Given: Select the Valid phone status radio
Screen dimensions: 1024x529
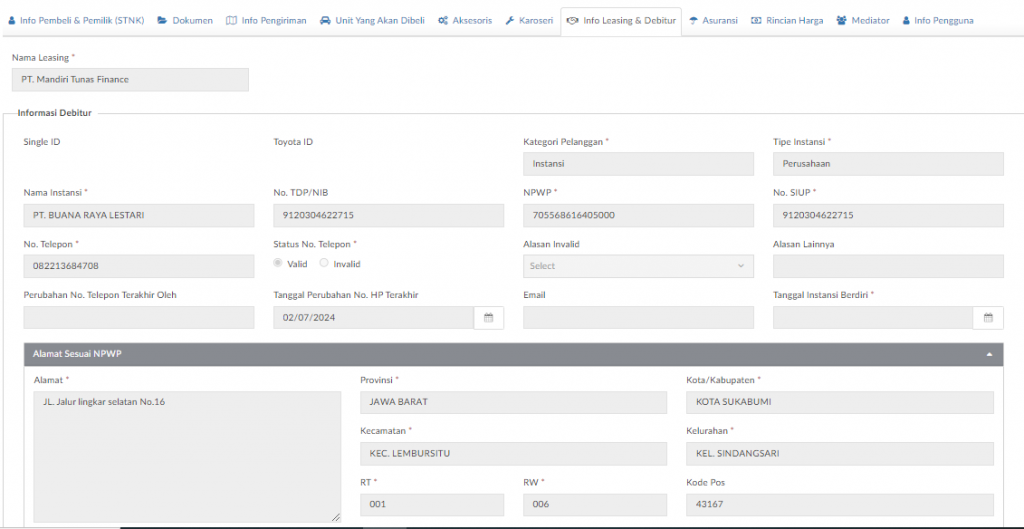Looking at the screenshot, I should 278,263.
